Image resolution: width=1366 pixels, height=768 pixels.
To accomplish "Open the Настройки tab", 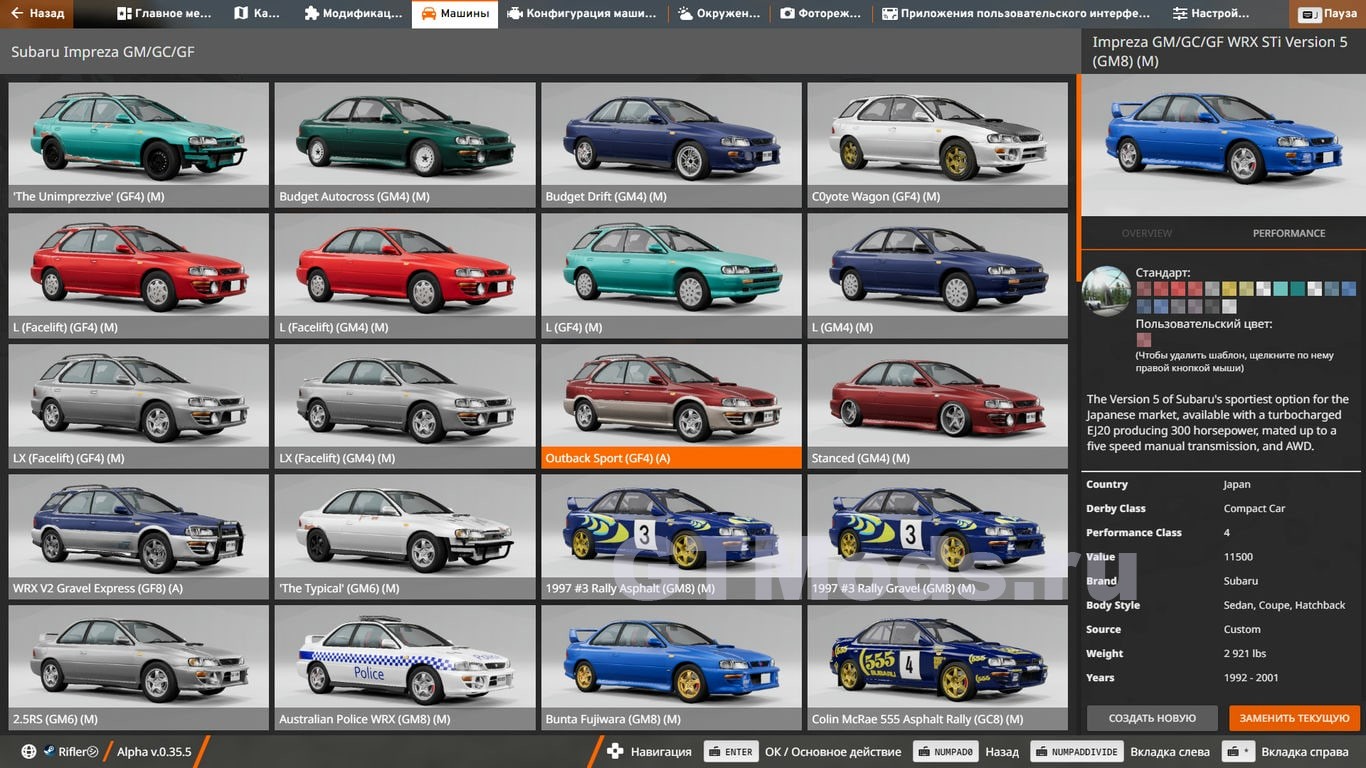I will pyautogui.click(x=1211, y=14).
